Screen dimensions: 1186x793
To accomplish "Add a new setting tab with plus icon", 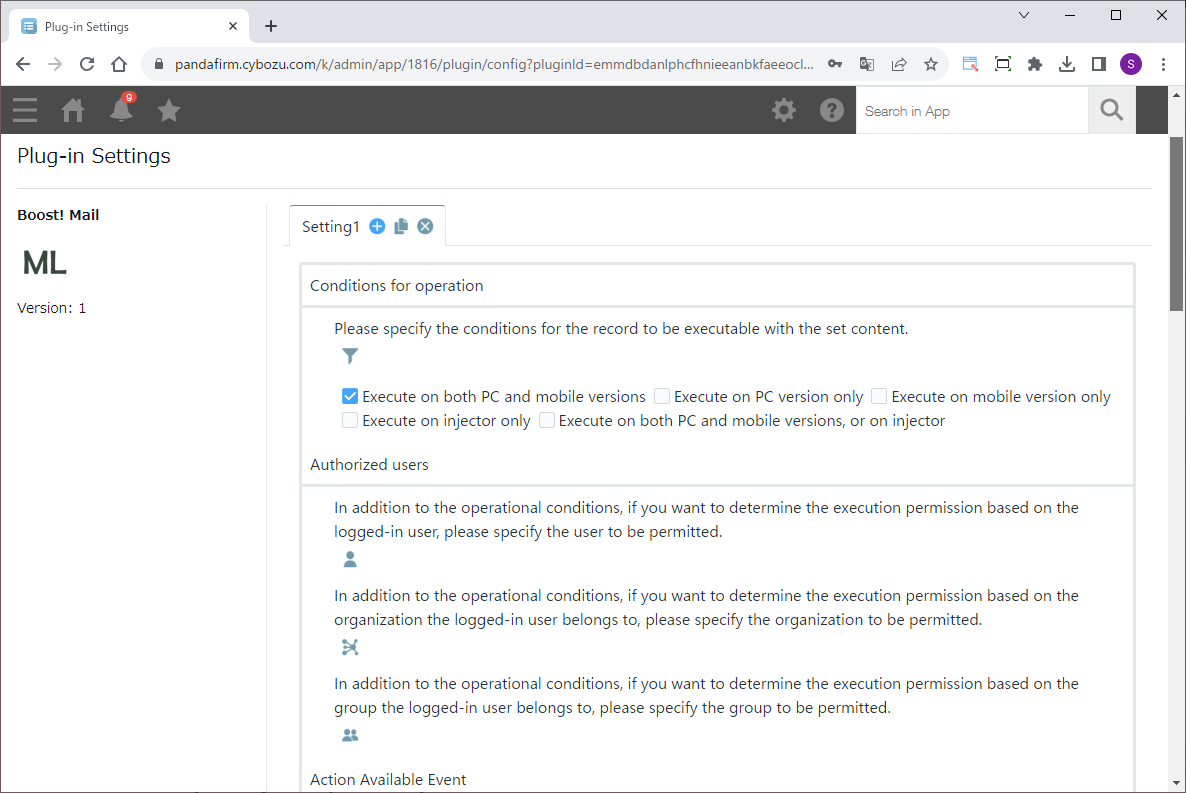I will [377, 227].
